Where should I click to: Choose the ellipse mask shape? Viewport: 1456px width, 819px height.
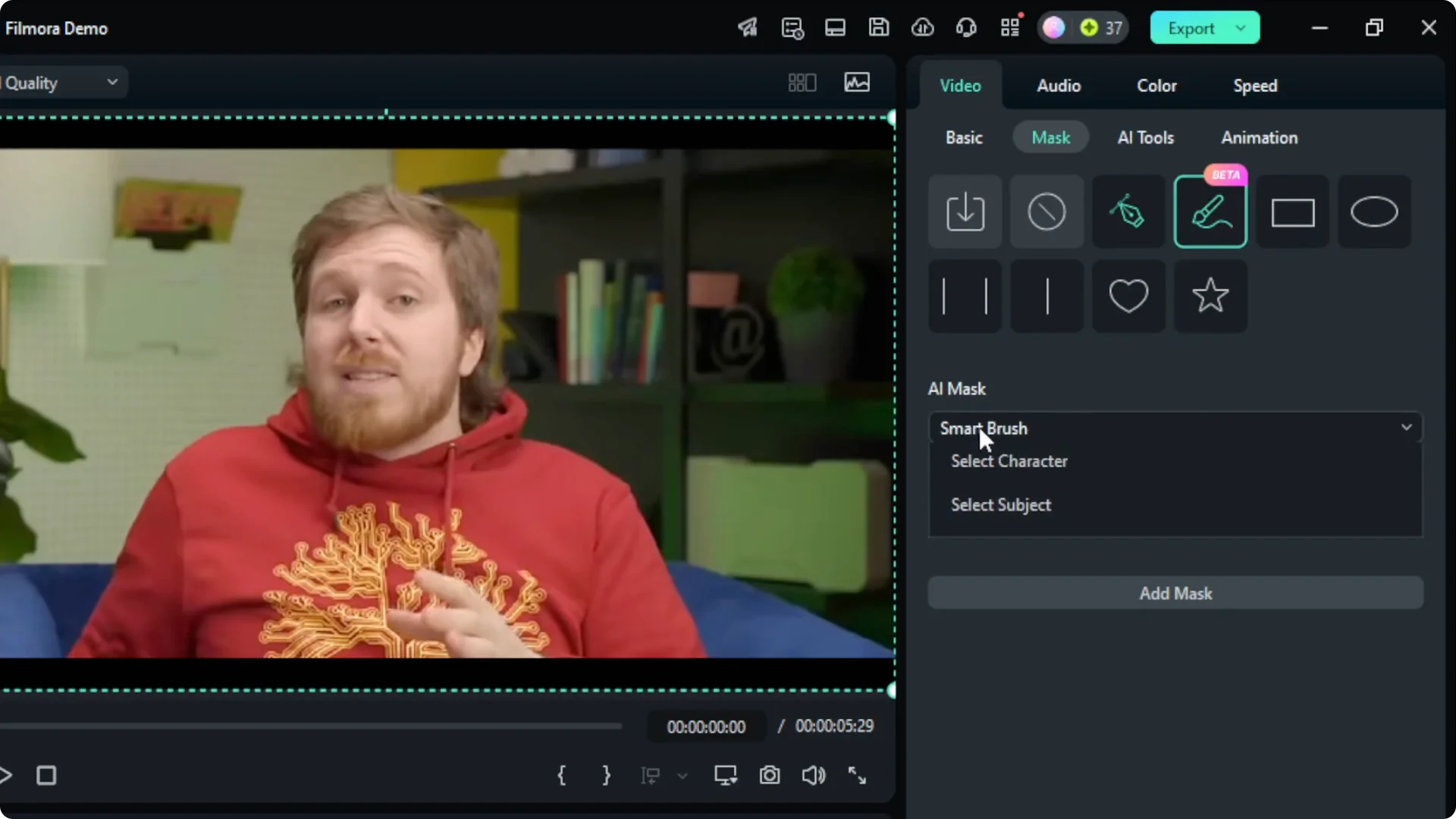[x=1373, y=212]
